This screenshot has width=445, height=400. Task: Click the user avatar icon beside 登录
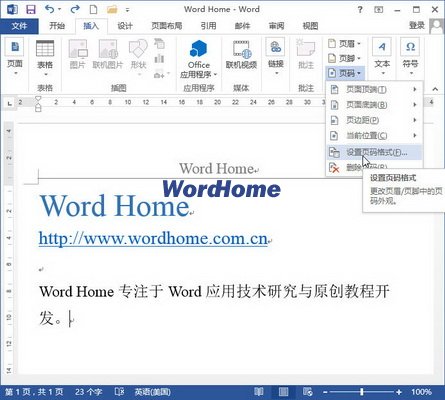pyautogui.click(x=437, y=26)
